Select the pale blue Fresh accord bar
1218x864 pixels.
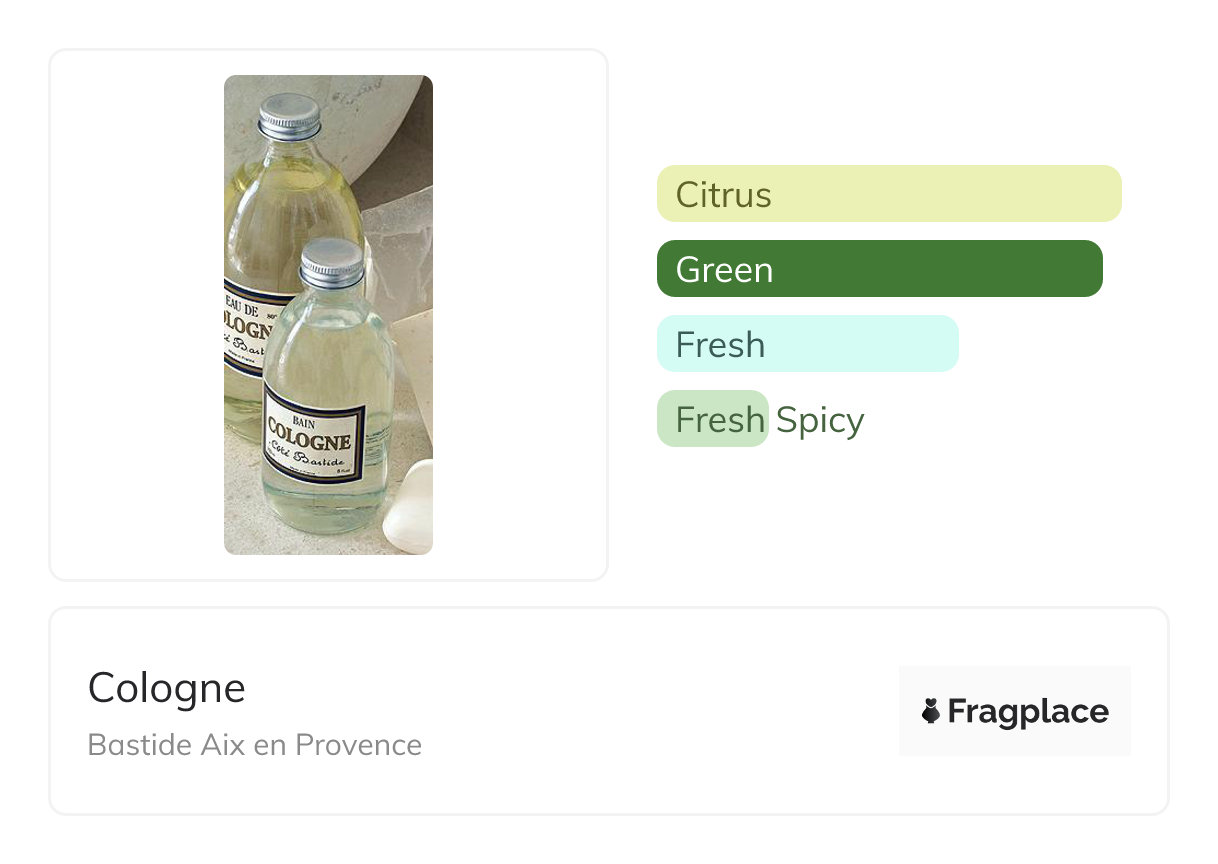(x=807, y=344)
